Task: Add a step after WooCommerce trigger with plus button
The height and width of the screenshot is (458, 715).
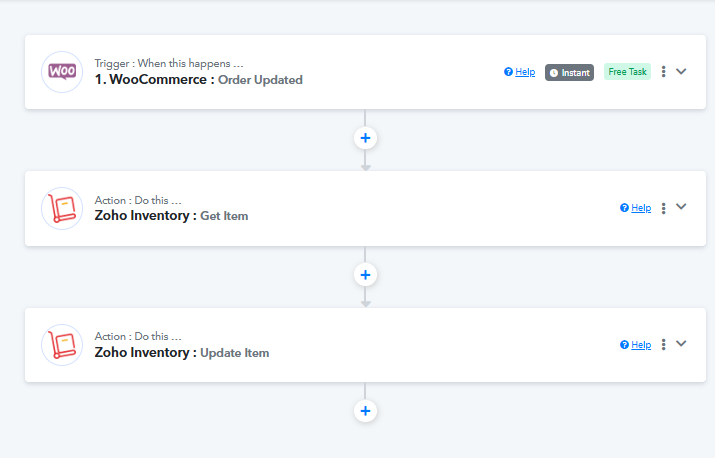Action: (x=365, y=138)
